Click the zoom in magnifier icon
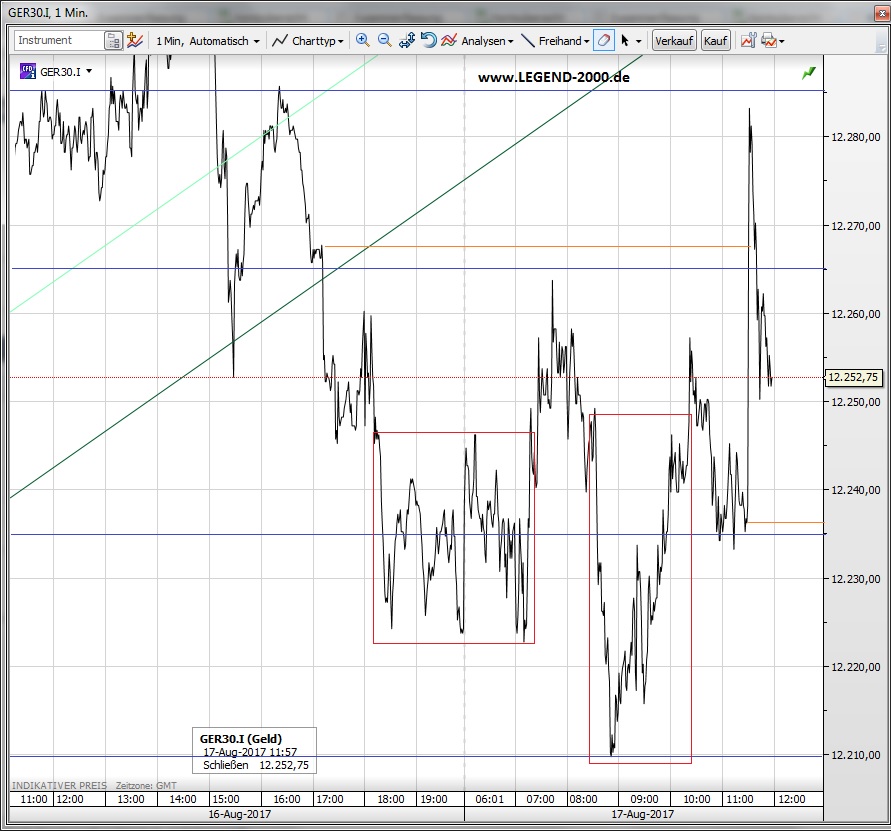Viewport: 891px width, 831px height. (362, 41)
